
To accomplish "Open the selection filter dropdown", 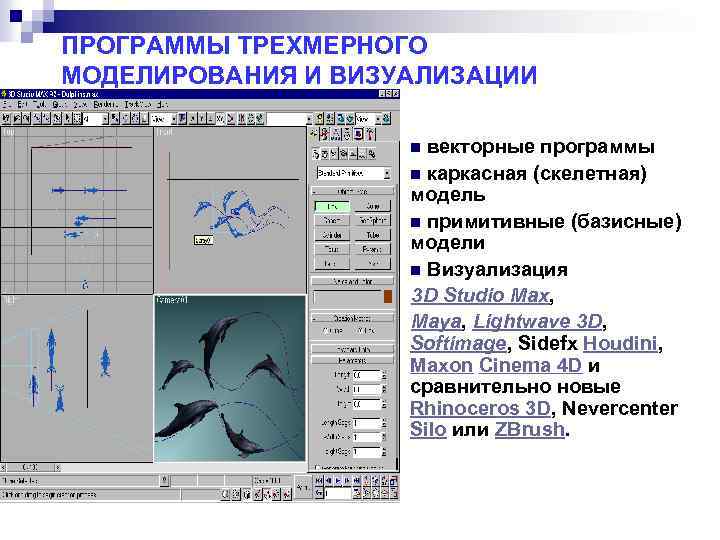I will click(x=95, y=119).
